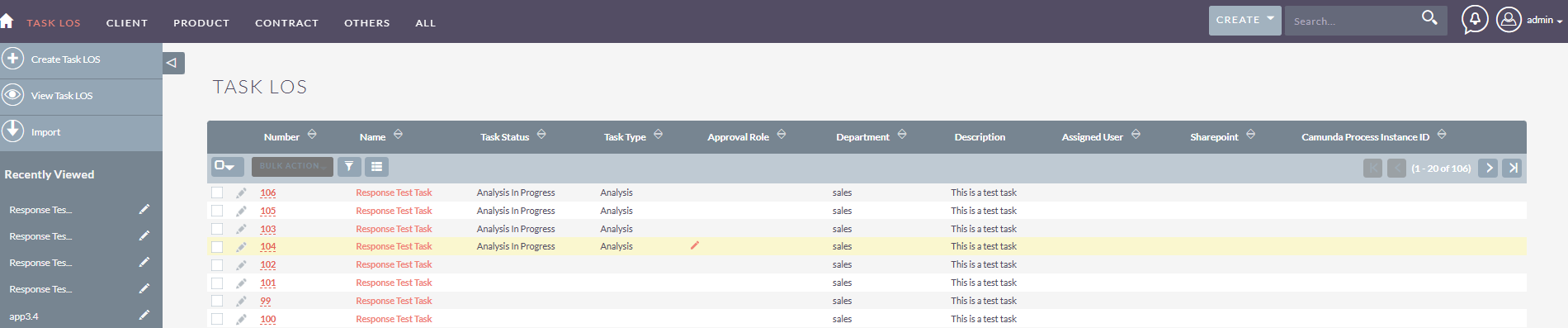Edit record 101 with pencil icon
1568x328 pixels.
[241, 283]
